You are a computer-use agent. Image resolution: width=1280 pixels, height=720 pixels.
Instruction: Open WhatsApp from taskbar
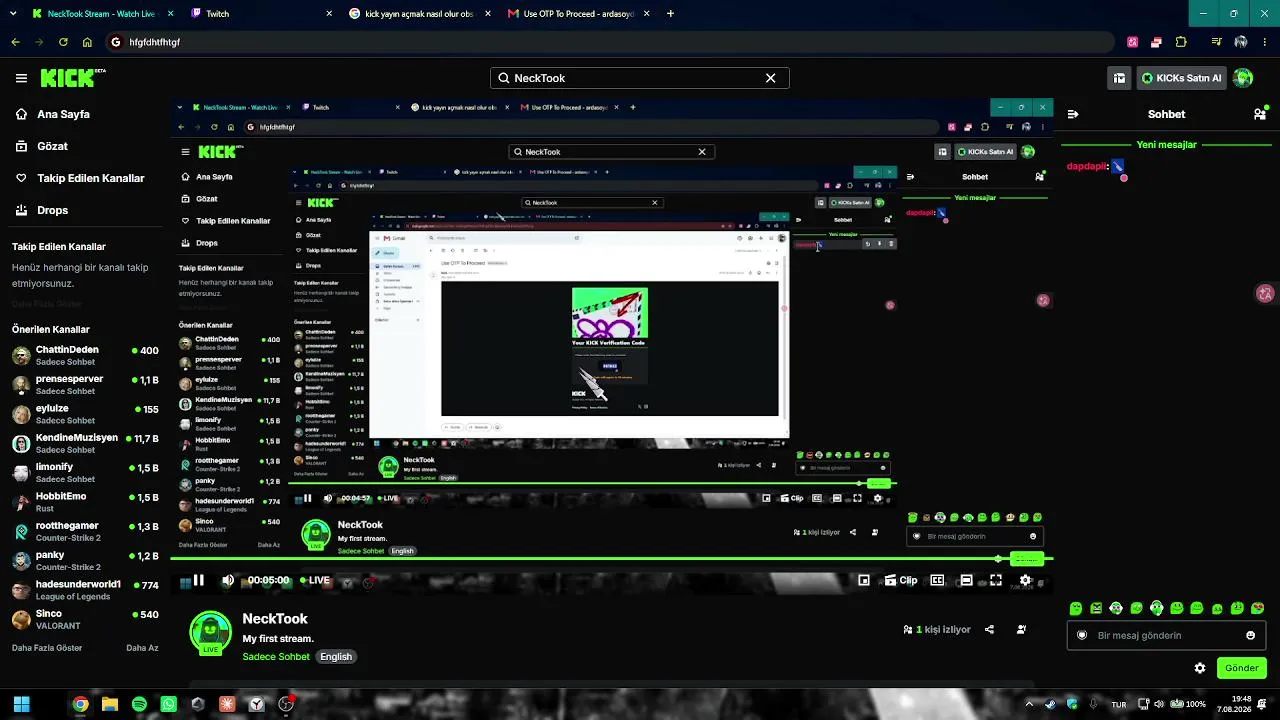pos(168,704)
